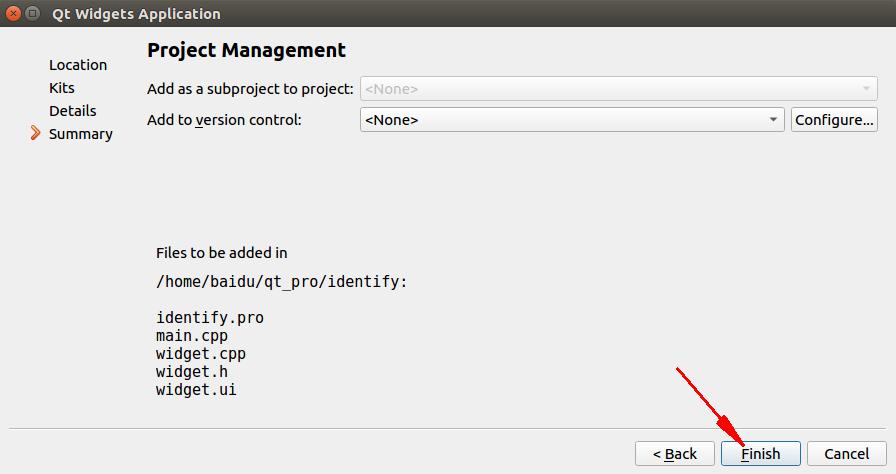Close the Qt Widgets Application dialog
This screenshot has width=896, height=474.
click(12, 14)
